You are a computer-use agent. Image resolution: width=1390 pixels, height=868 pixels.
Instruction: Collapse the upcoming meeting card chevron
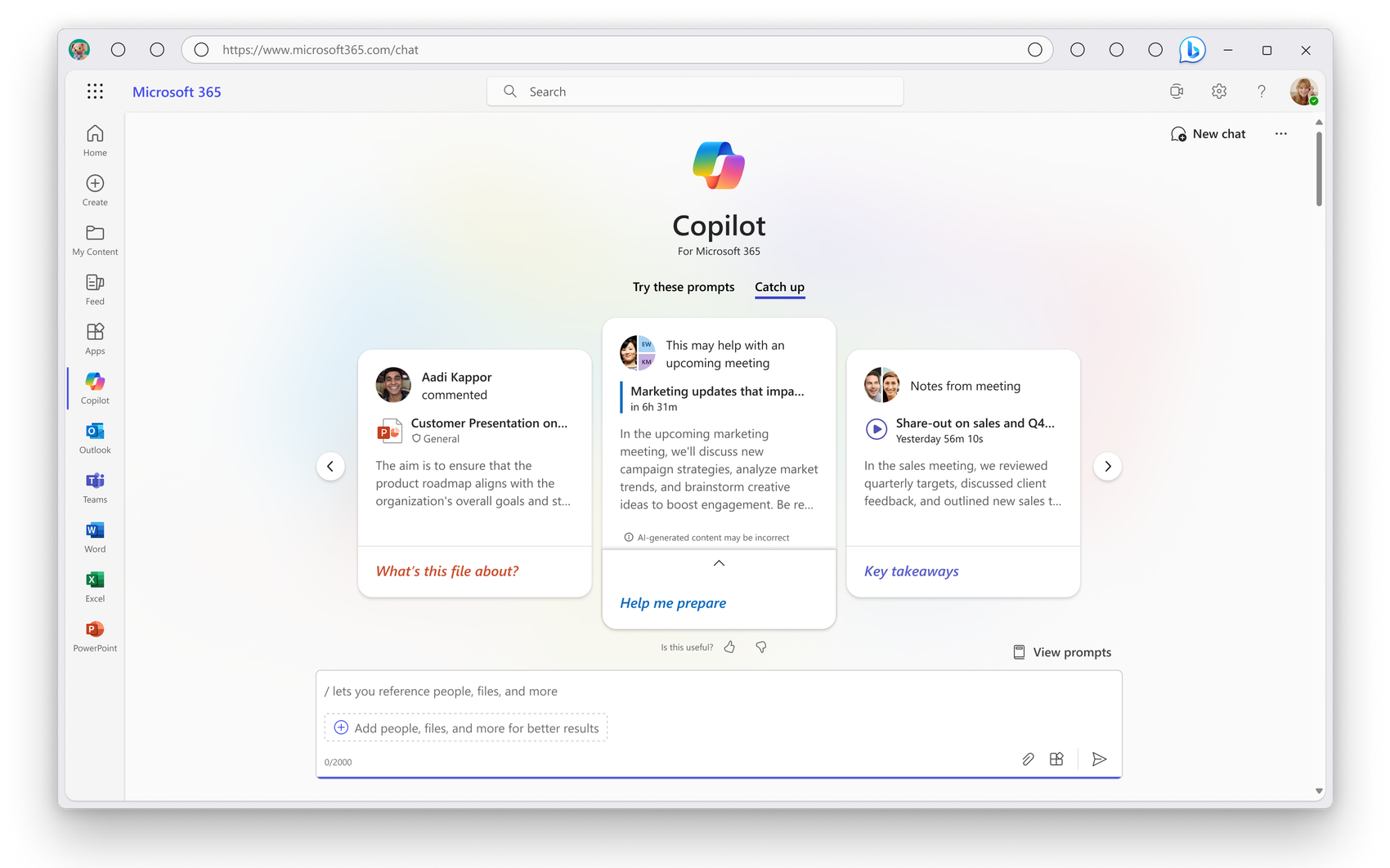tap(719, 563)
